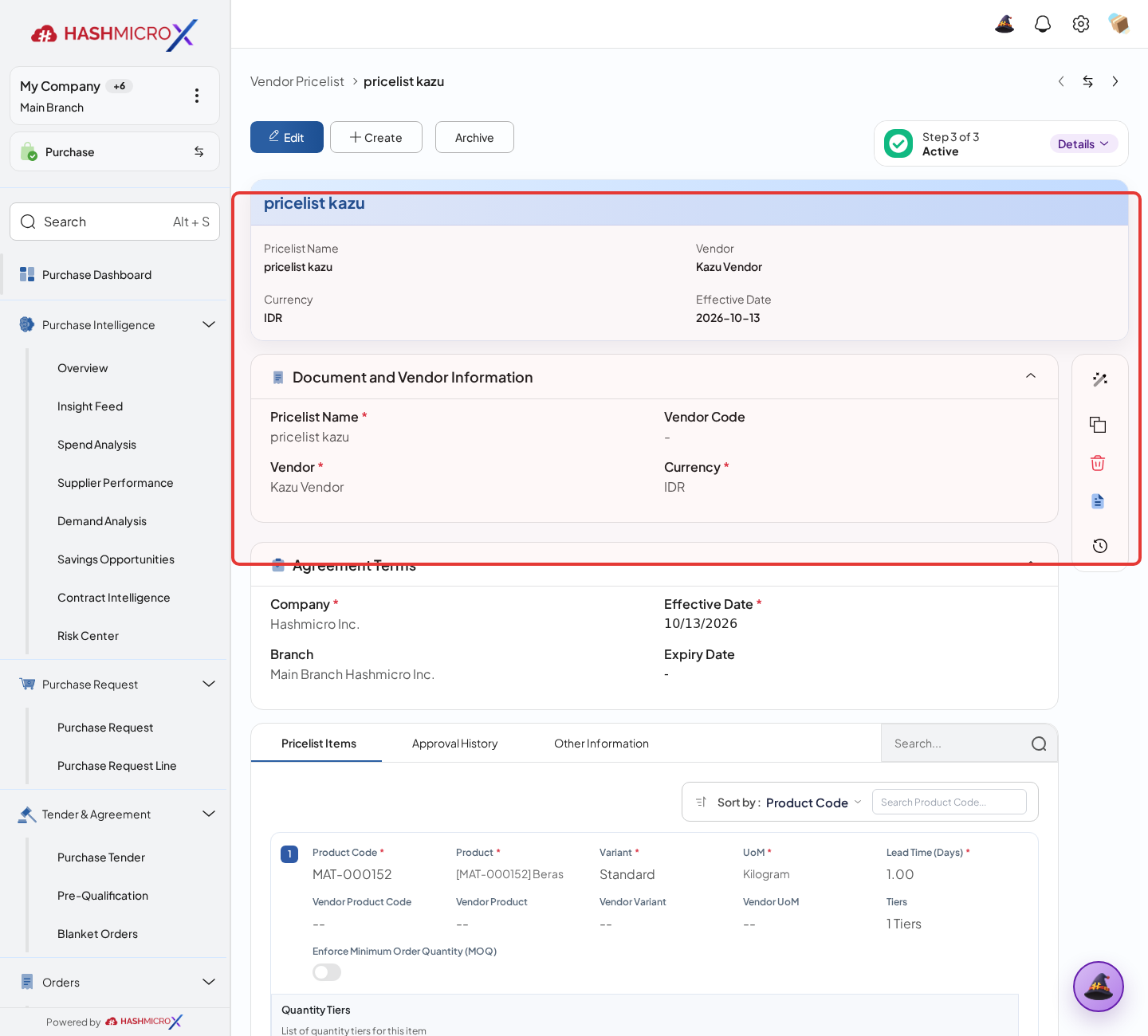
Task: Click the blue document icon in side toolbar
Action: click(1098, 501)
